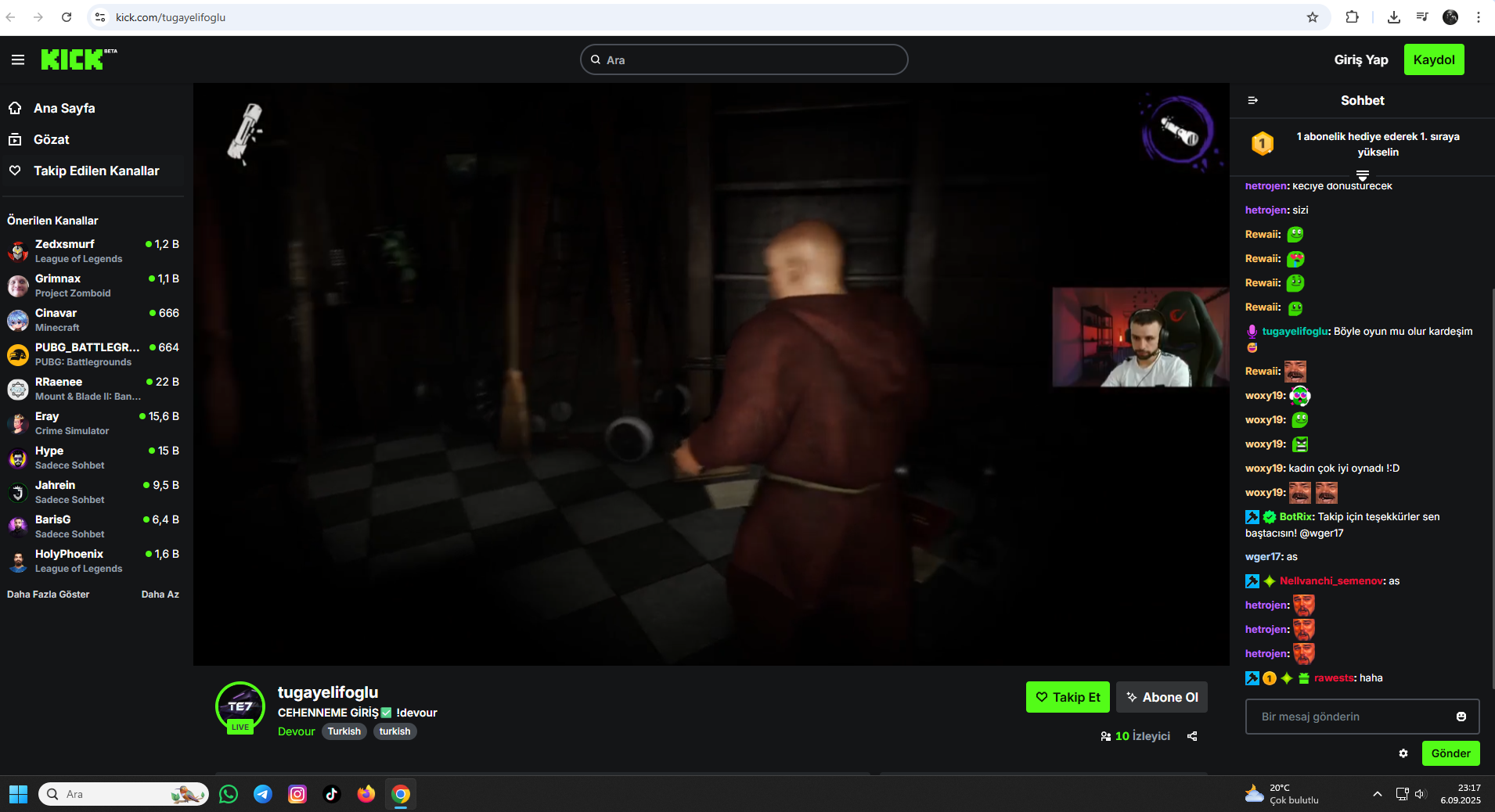This screenshot has height=812, width=1495.
Task: Click the Kaydol sign-up button
Action: coord(1433,59)
